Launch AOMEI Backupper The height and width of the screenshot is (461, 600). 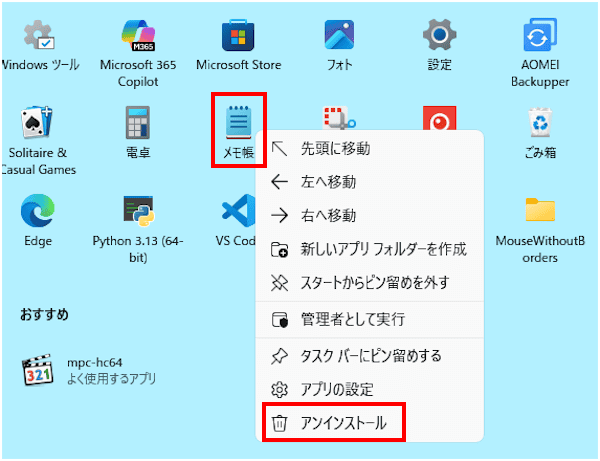point(540,35)
